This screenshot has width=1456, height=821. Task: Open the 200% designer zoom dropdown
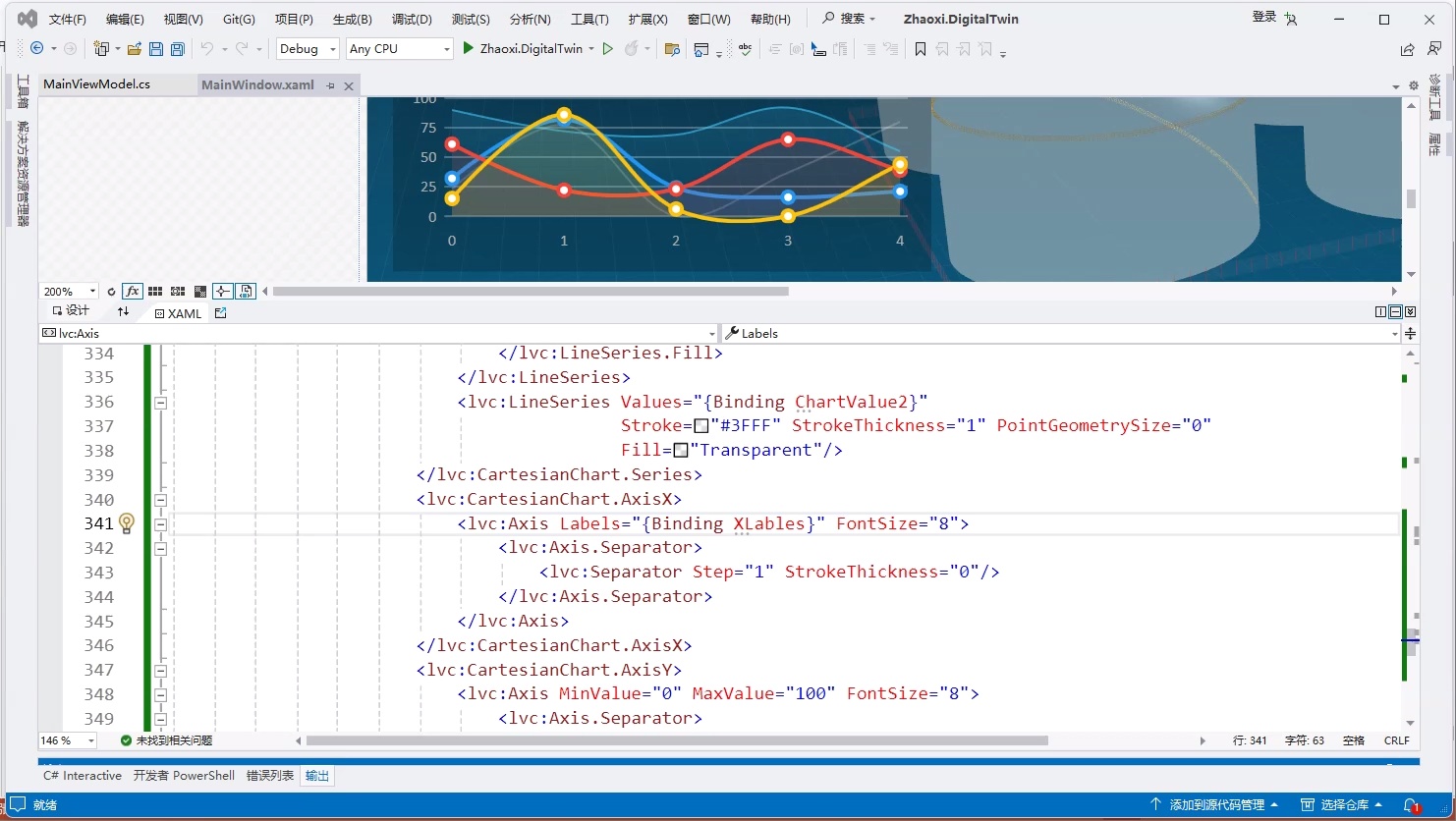(69, 292)
